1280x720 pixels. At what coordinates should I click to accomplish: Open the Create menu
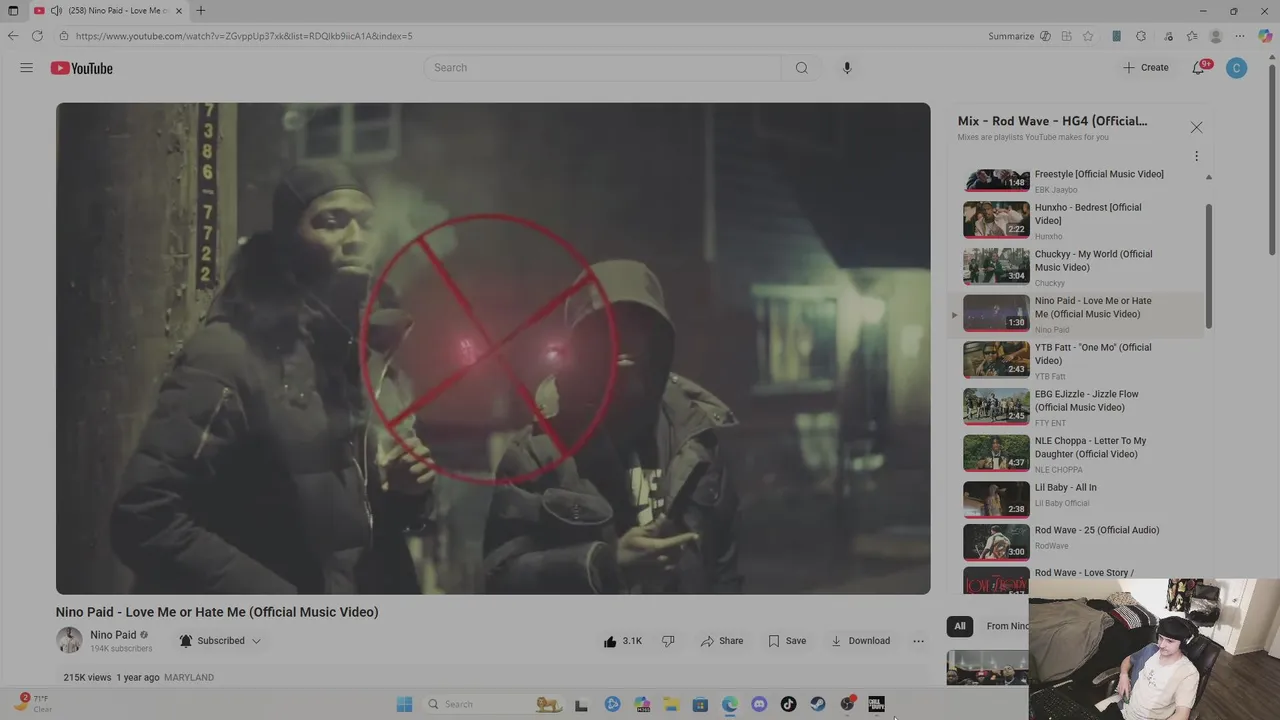(x=1146, y=68)
